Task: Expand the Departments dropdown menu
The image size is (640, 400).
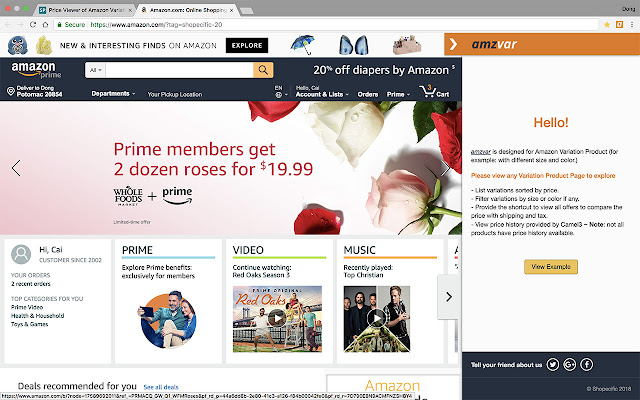Action: coord(113,94)
